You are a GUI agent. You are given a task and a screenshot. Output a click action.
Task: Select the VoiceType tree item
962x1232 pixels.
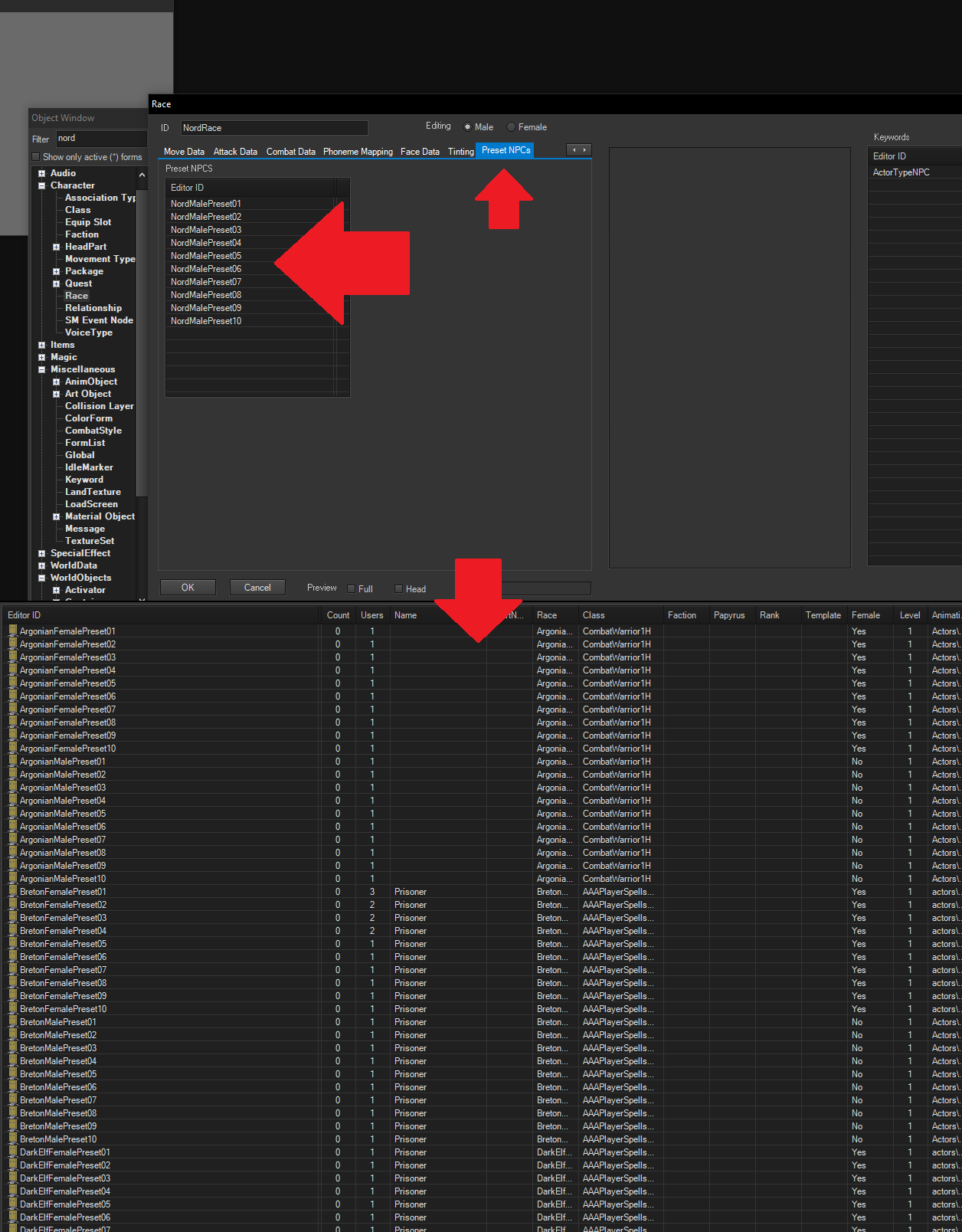pyautogui.click(x=89, y=333)
